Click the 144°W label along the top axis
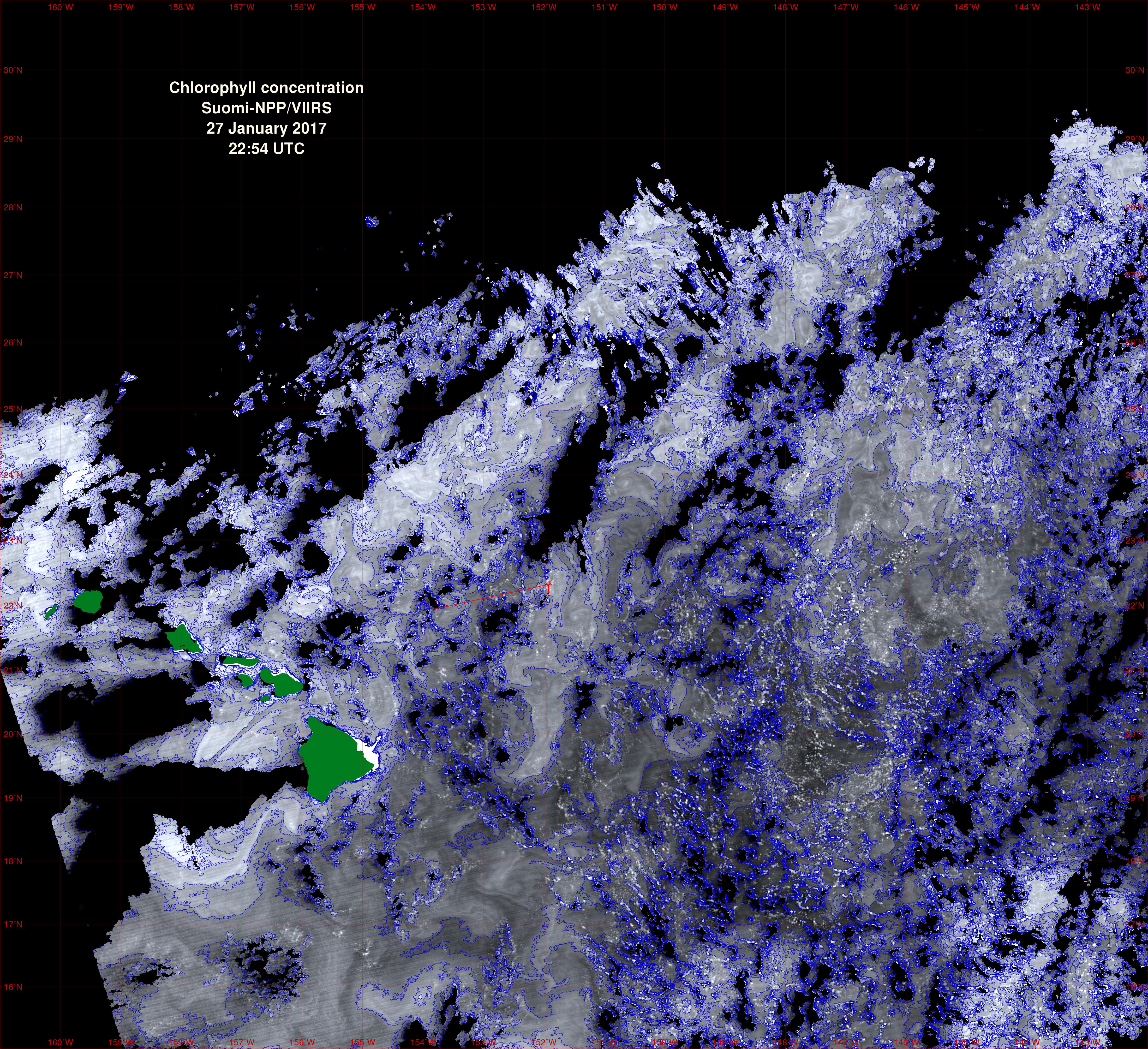The height and width of the screenshot is (1049, 1148). pyautogui.click(x=1027, y=7)
